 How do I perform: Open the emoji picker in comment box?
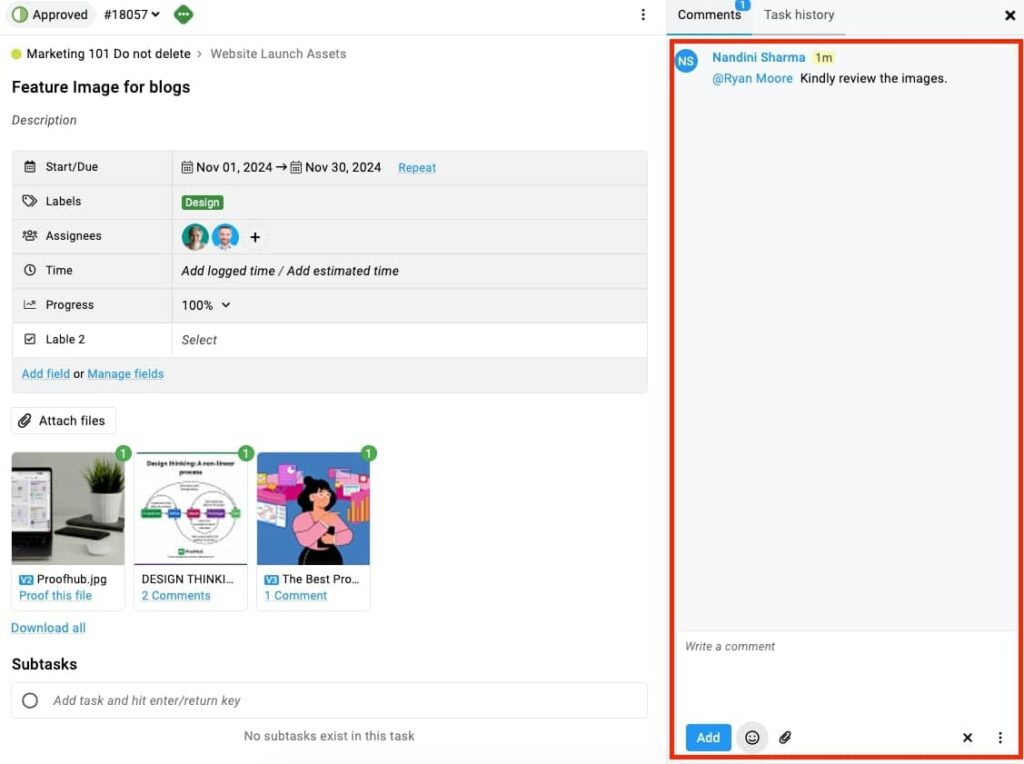752,737
